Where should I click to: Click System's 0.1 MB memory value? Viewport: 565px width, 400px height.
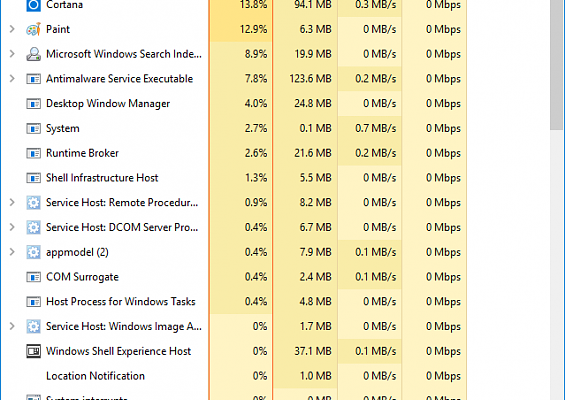[x=315, y=128]
